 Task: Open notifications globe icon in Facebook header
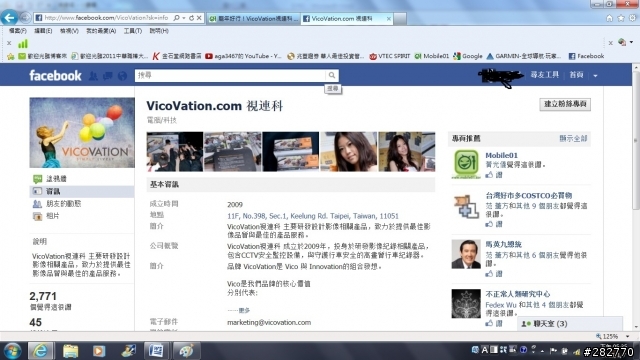click(x=122, y=76)
